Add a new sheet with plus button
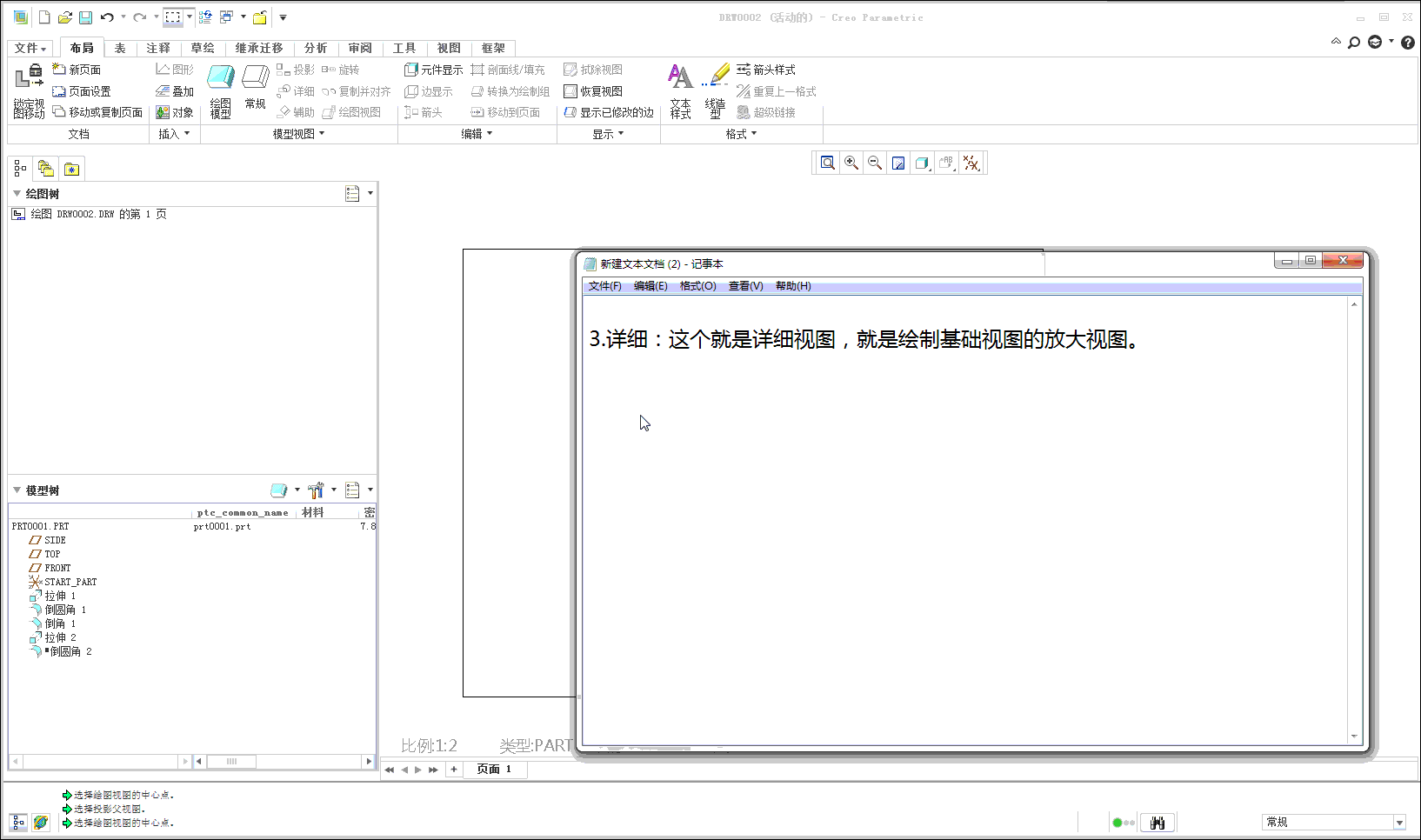The image size is (1421, 840). pyautogui.click(x=454, y=769)
